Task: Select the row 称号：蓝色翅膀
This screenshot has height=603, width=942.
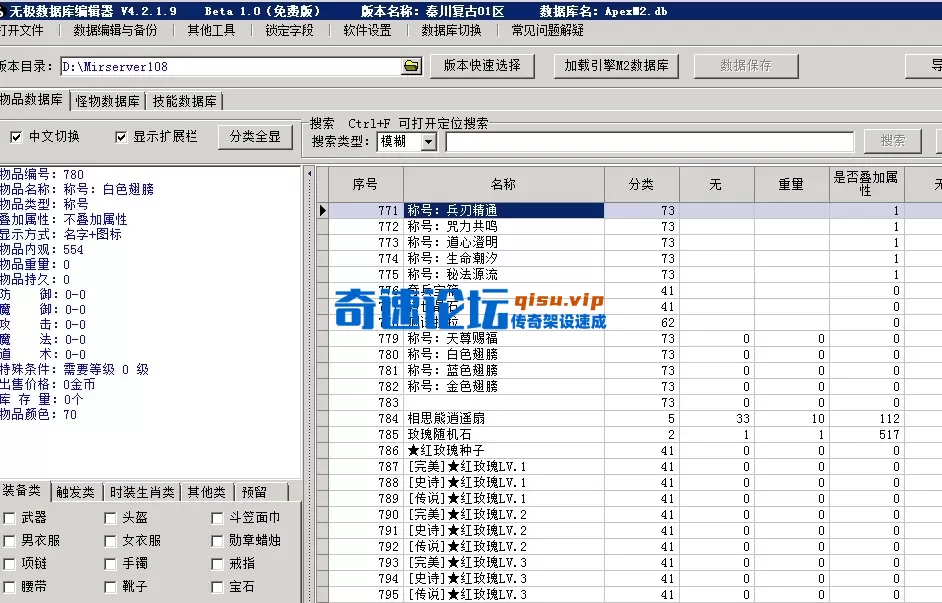Action: pos(629,371)
